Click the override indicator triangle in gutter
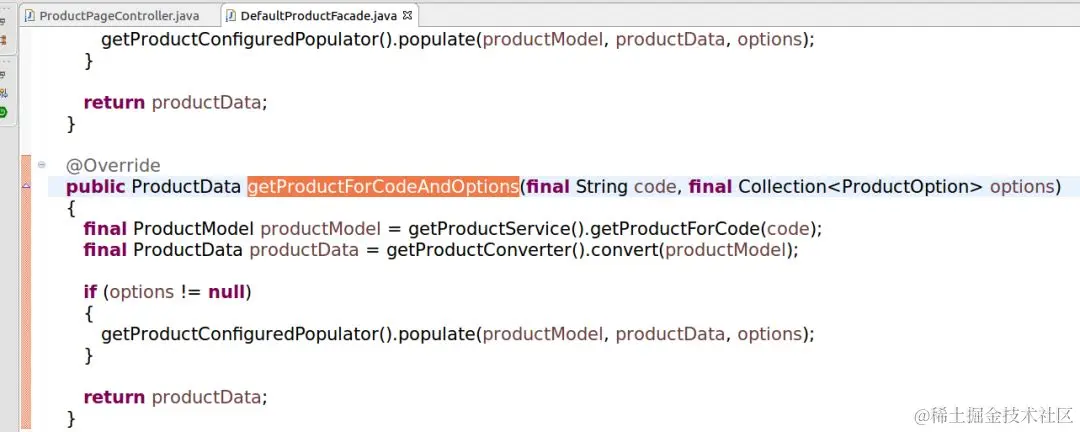 (x=26, y=187)
